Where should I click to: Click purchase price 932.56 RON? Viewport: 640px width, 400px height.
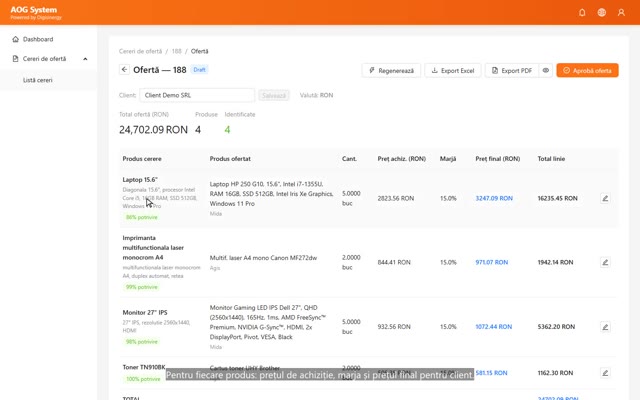tap(394, 327)
